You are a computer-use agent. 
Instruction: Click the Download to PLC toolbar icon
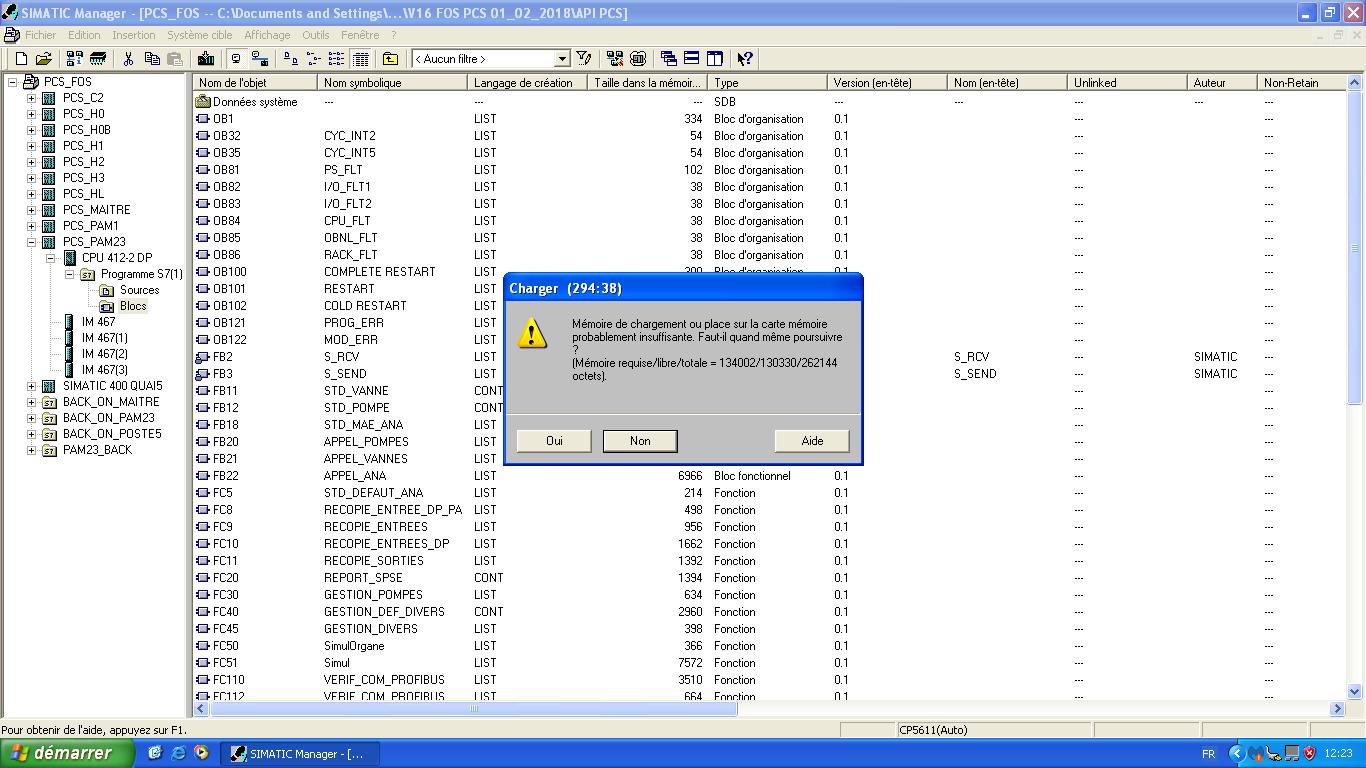(x=206, y=59)
